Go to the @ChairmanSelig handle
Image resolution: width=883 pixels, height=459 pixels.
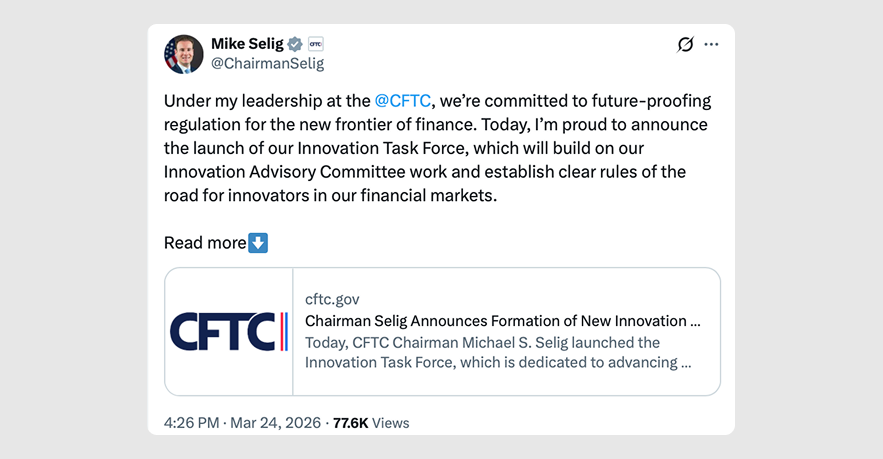pos(267,63)
